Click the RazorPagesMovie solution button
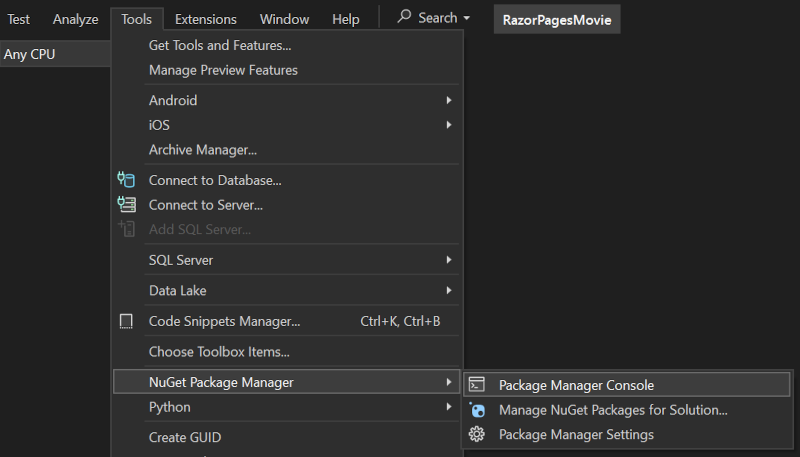 557,19
